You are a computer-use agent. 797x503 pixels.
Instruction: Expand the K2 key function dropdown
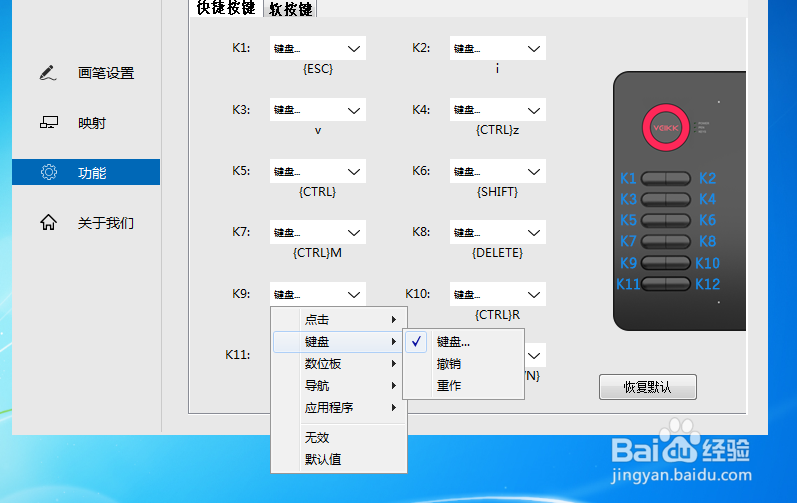click(498, 48)
